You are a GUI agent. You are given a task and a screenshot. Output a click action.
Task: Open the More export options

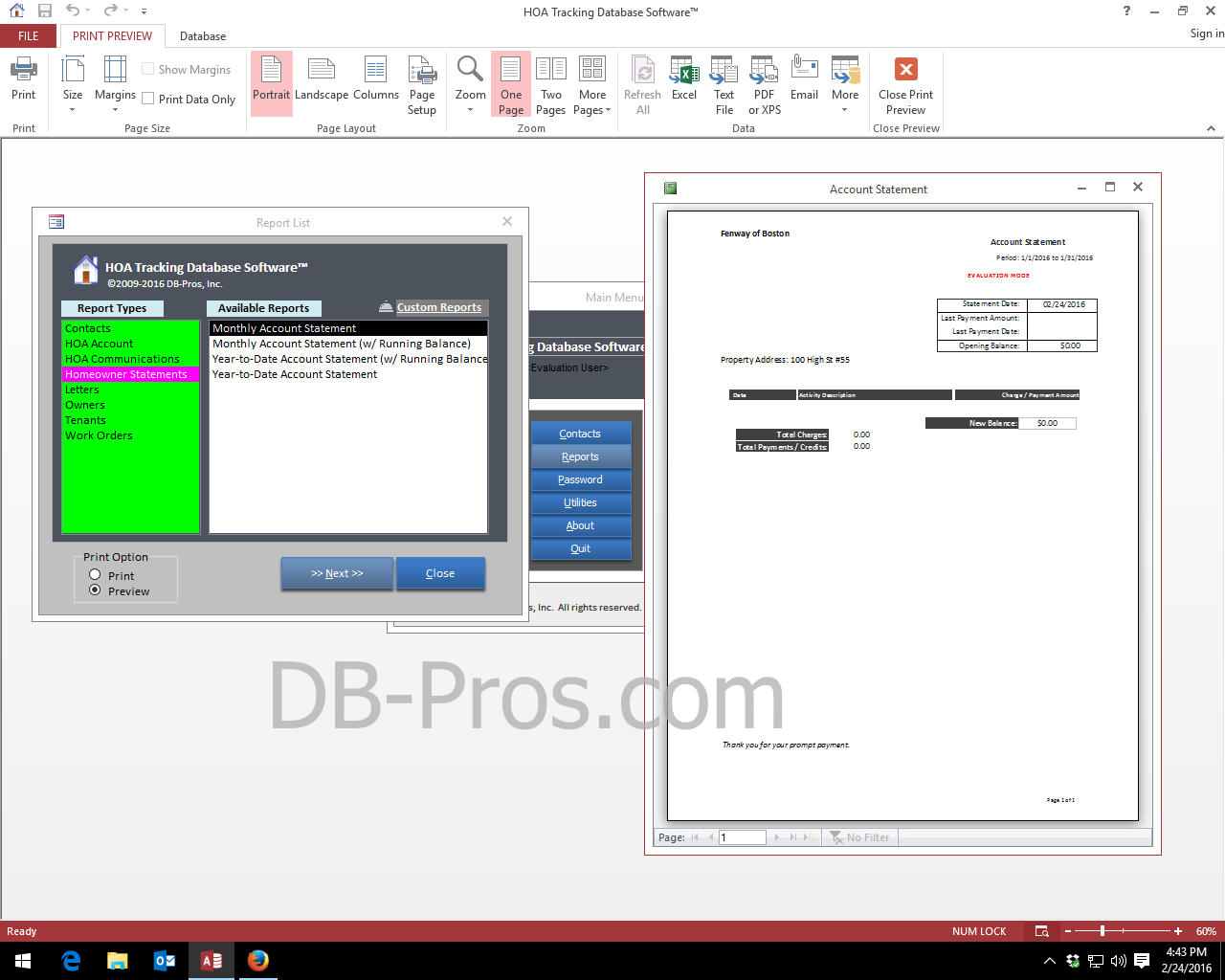845,84
